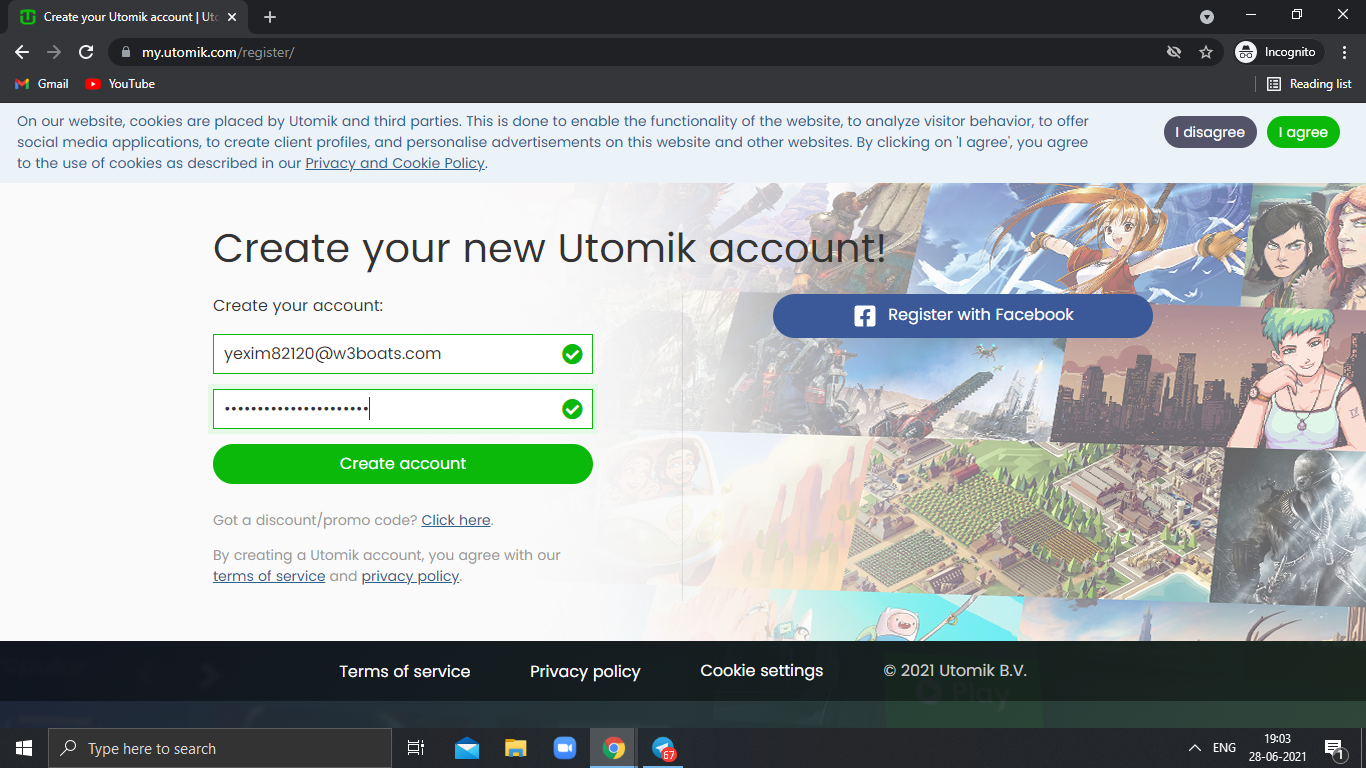This screenshot has width=1366, height=768.
Task: Click here for discount promo code
Action: [x=456, y=520]
